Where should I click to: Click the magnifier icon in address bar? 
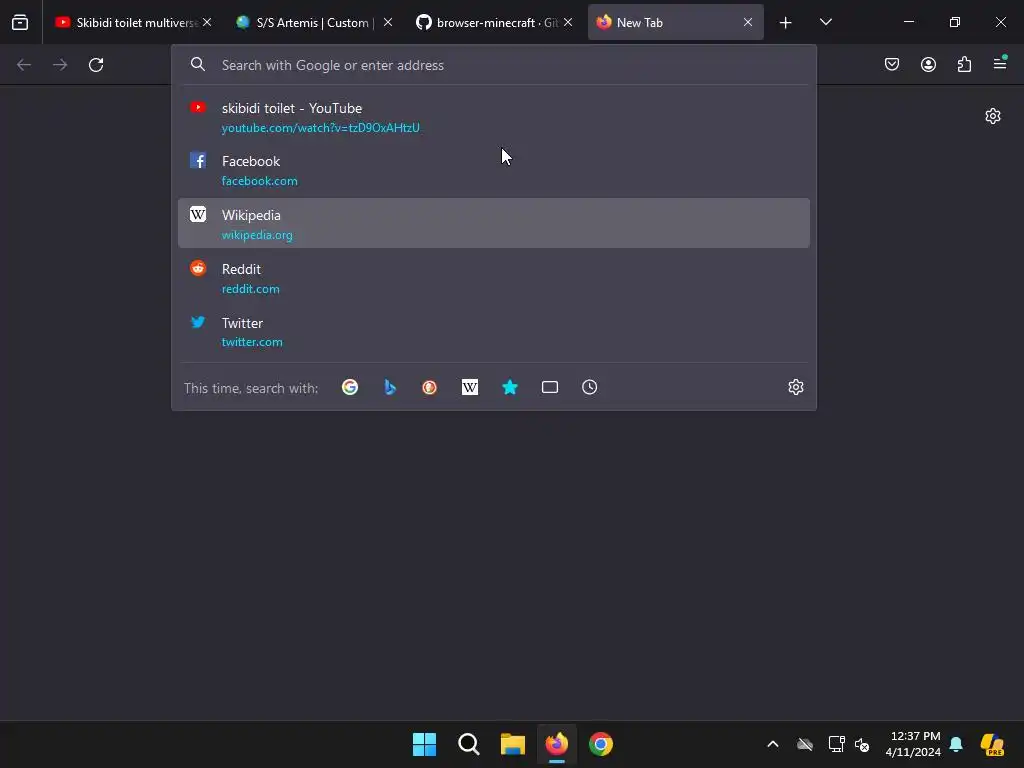pyautogui.click(x=198, y=64)
